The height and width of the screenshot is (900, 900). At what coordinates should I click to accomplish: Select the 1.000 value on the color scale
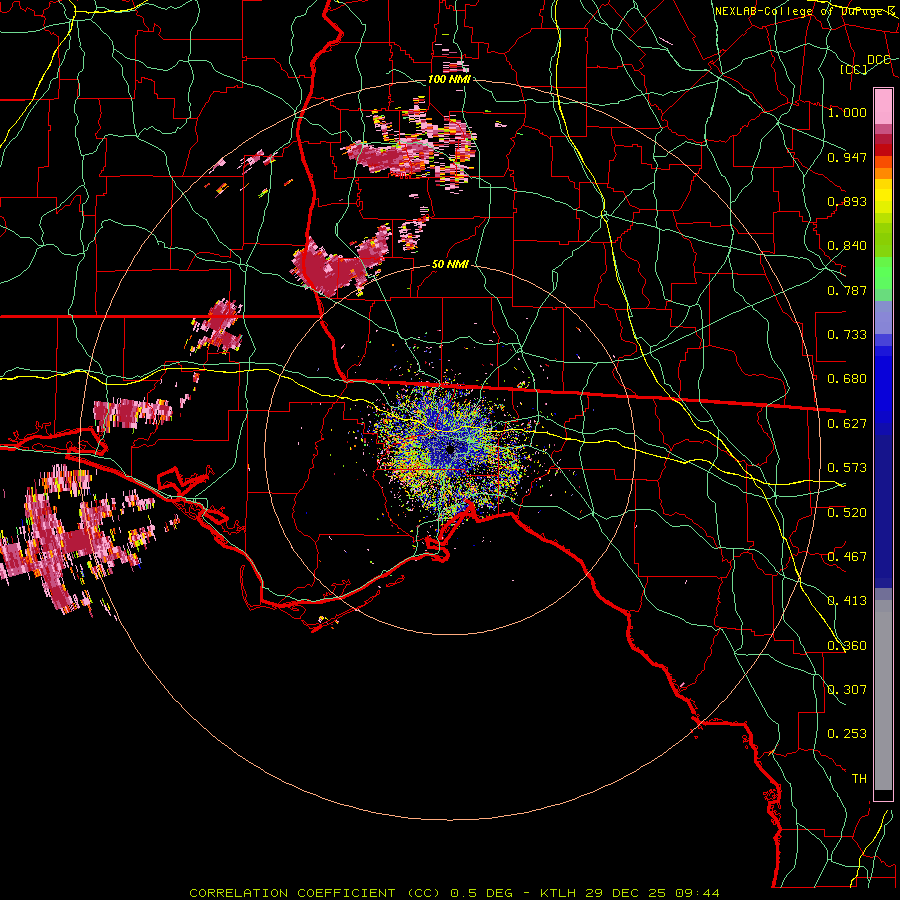click(847, 112)
